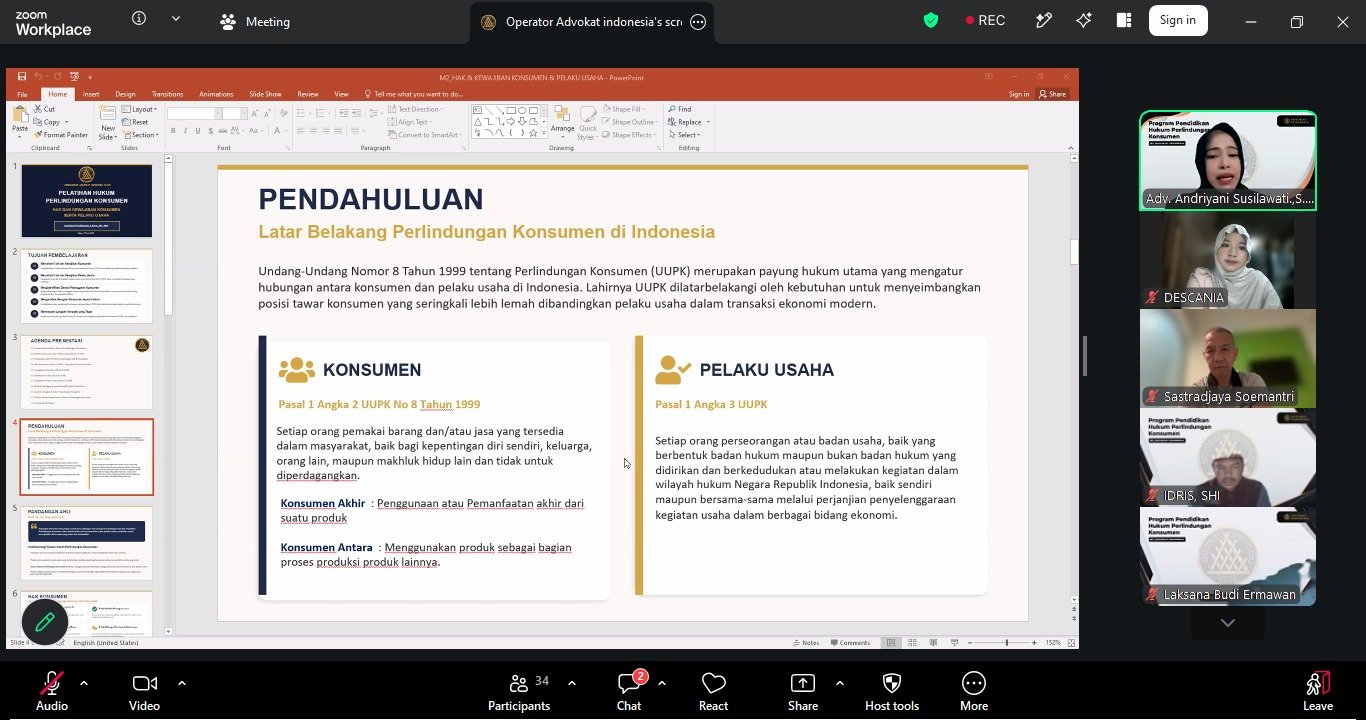Open the More options menu
Screen dimensions: 1366x720
[x=973, y=684]
